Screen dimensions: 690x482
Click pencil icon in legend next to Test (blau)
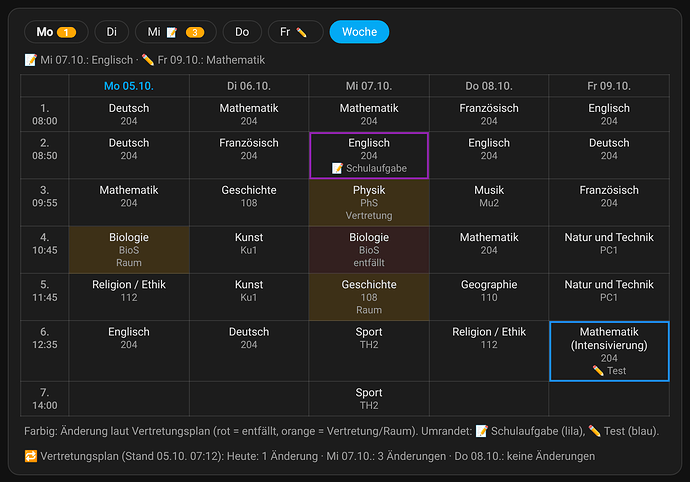click(x=595, y=431)
